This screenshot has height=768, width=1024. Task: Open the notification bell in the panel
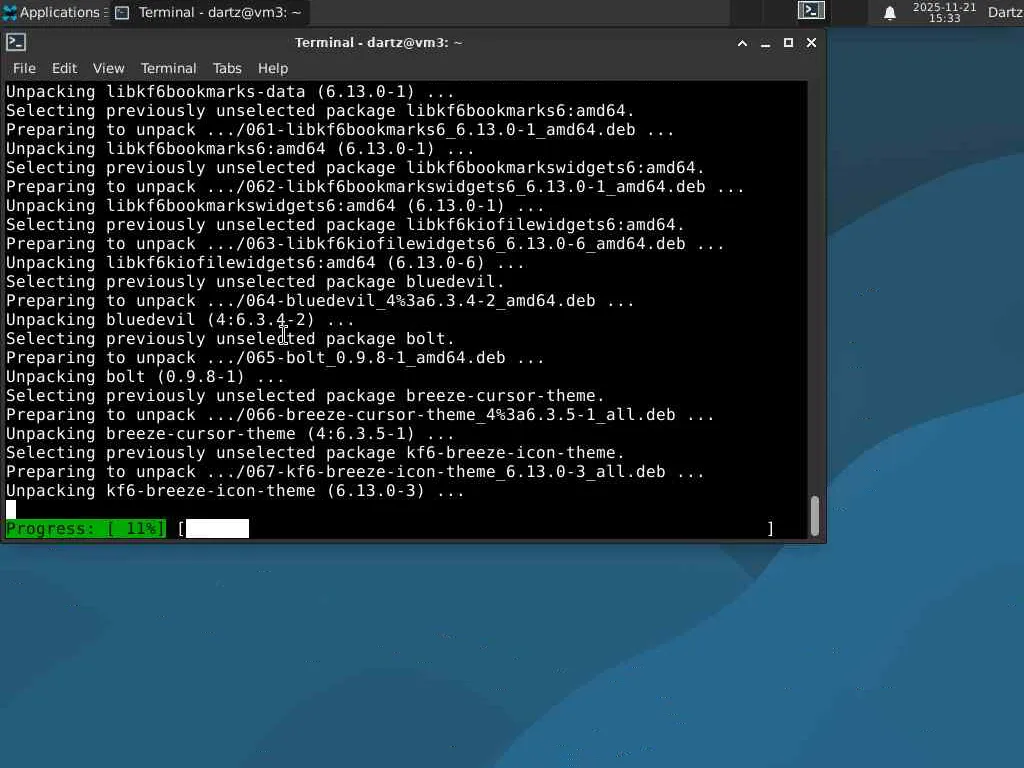889,12
